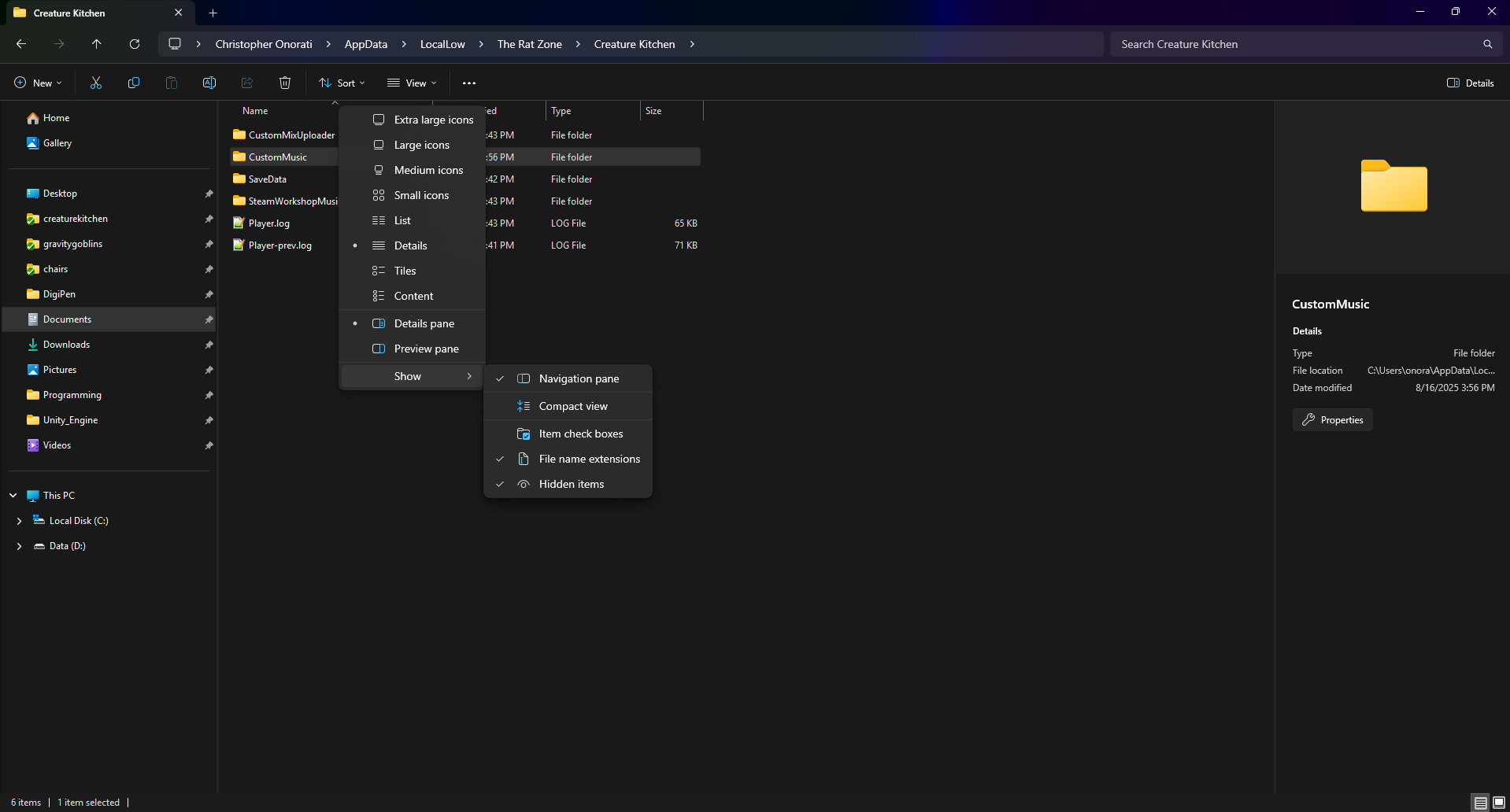Choose Medium icons layout
Screen dimensions: 1510x812
(x=413, y=170)
